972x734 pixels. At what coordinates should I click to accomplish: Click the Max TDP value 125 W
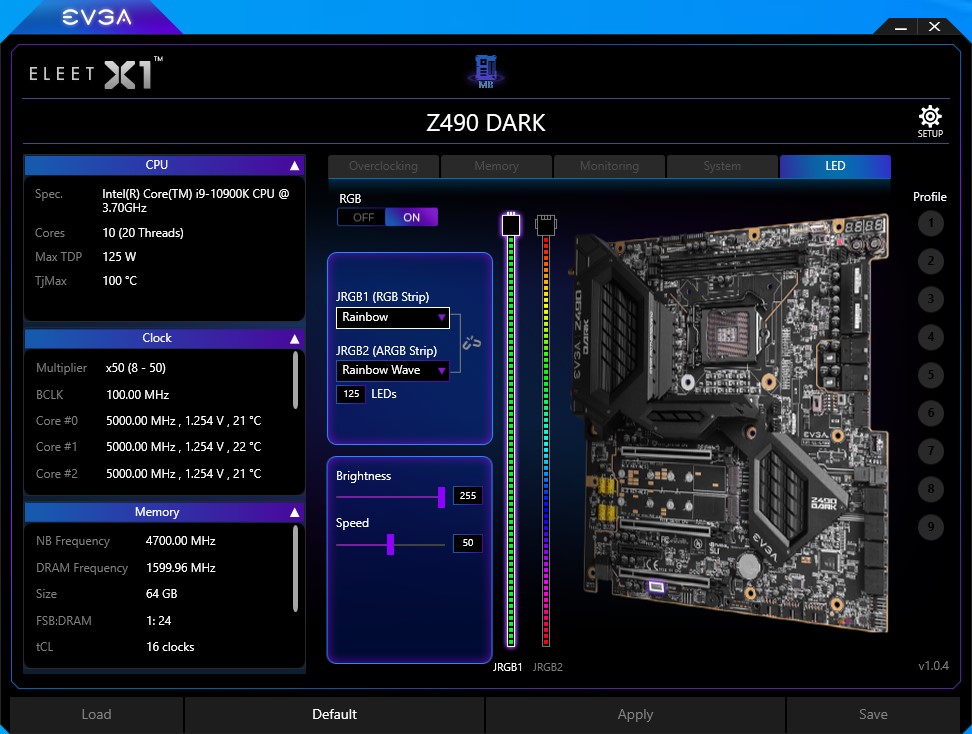[119, 257]
